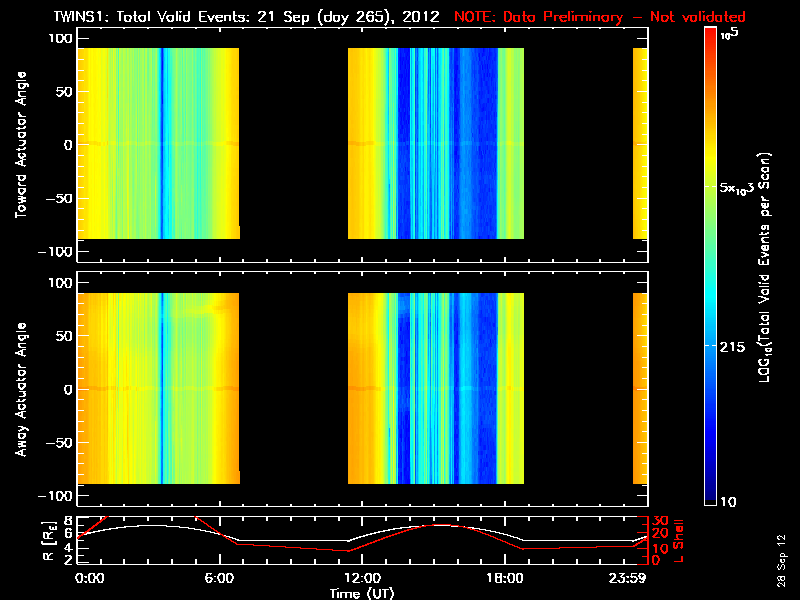Click the 215 colorbar label
The image size is (800, 600).
click(732, 347)
